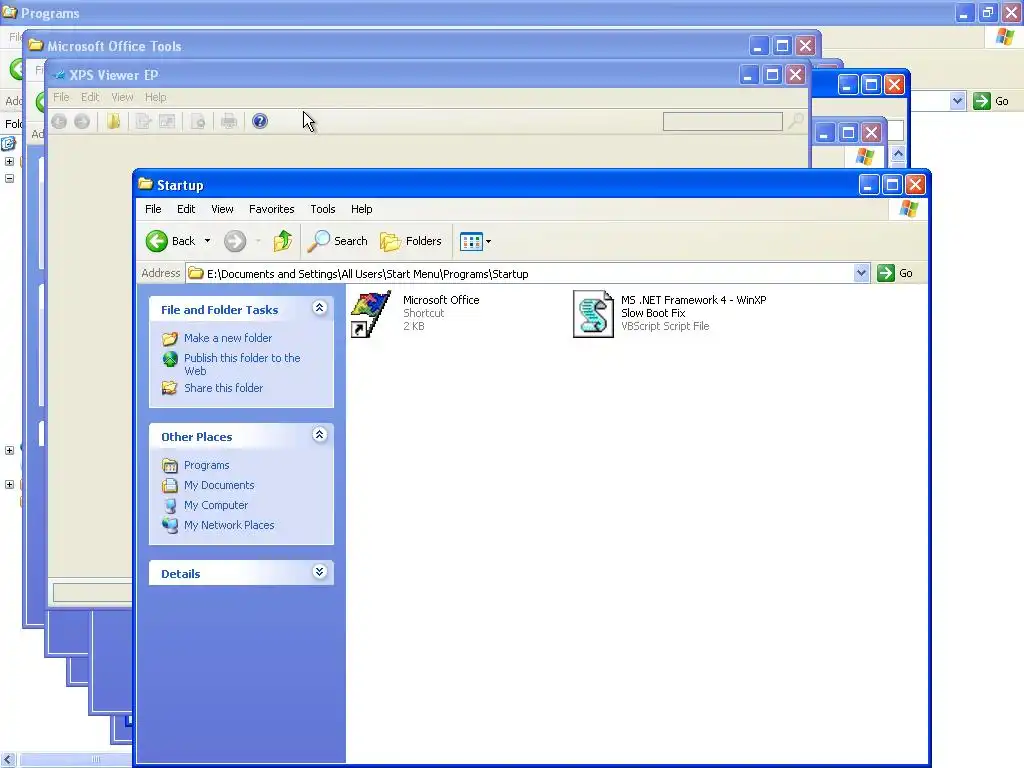Open Edit menu in XPS Viewer EP
Image resolution: width=1024 pixels, height=768 pixels.
point(90,97)
